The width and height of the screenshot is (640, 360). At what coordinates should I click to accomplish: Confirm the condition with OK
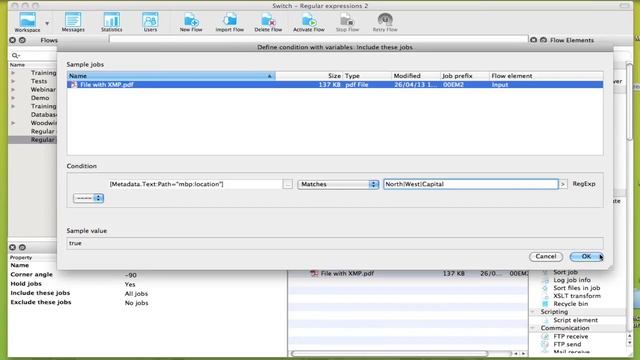pyautogui.click(x=586, y=256)
